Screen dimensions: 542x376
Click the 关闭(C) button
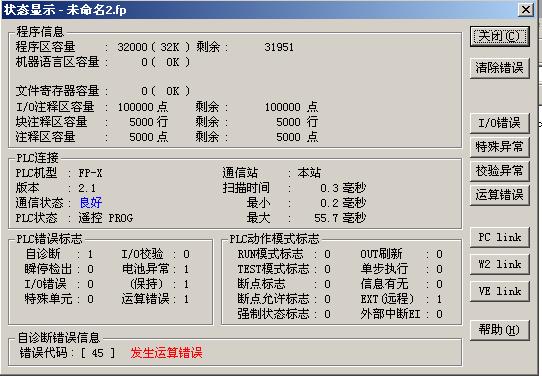pos(499,36)
